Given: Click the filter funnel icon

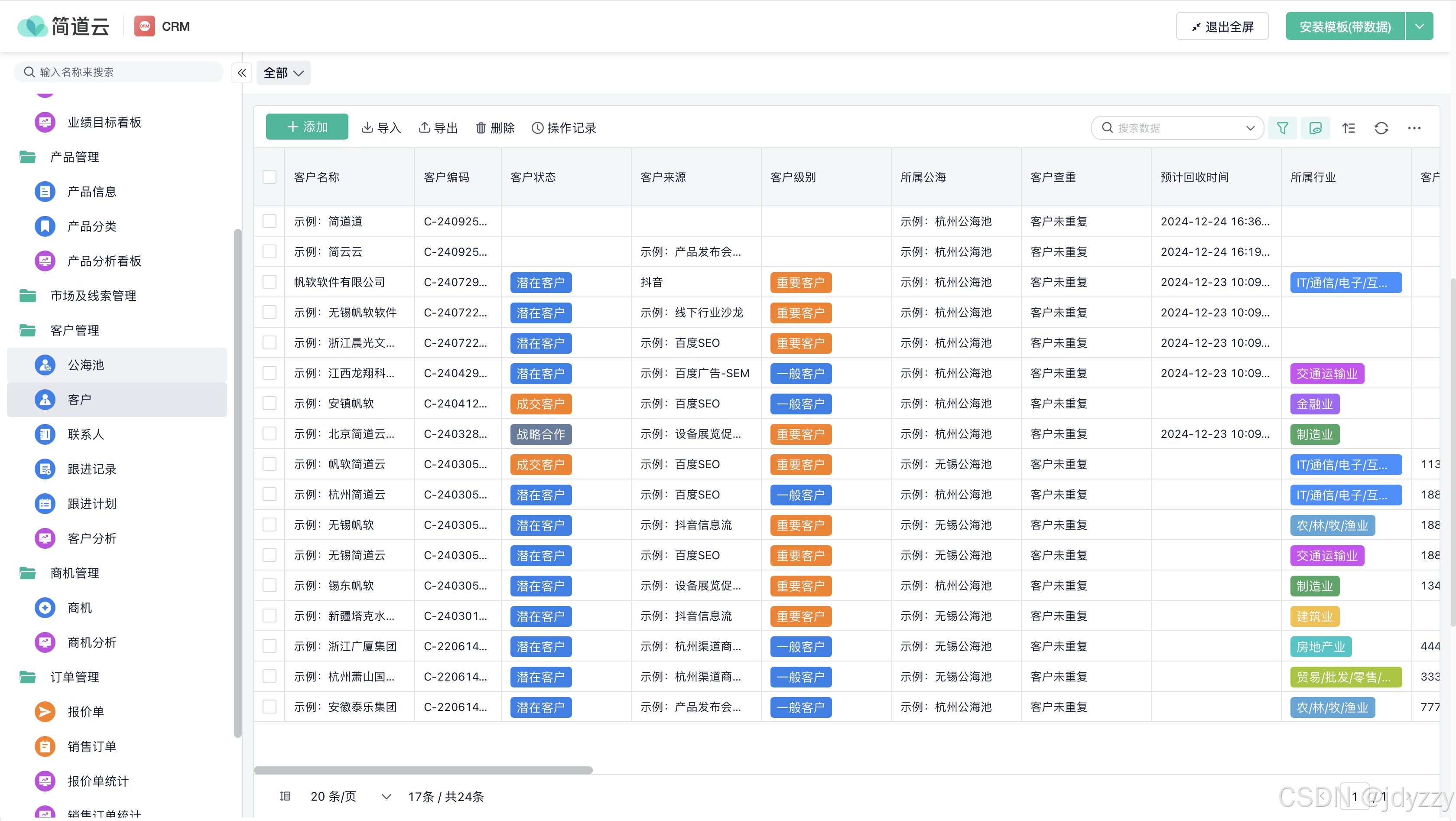Looking at the screenshot, I should click(1282, 128).
